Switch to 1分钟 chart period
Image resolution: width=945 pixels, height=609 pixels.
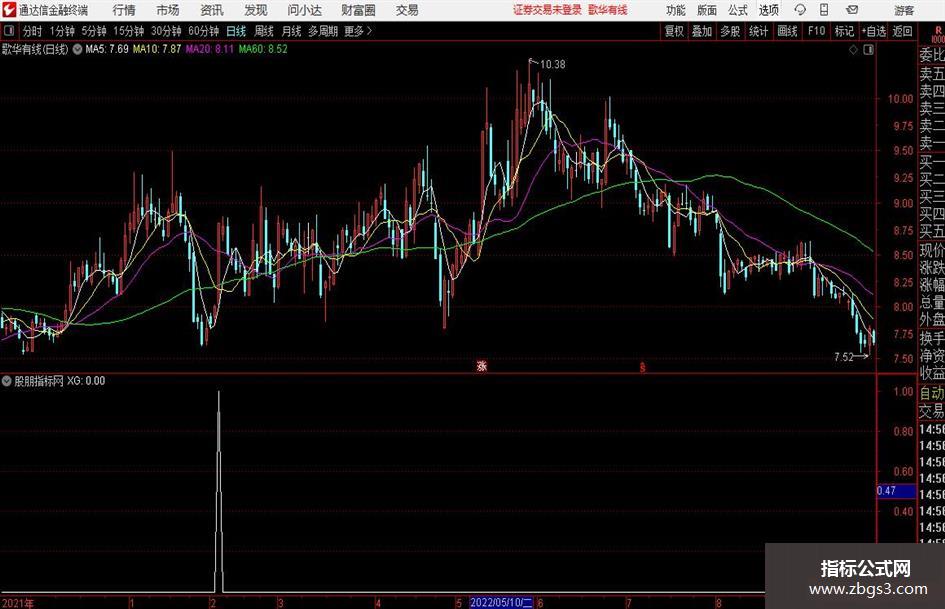tap(62, 31)
